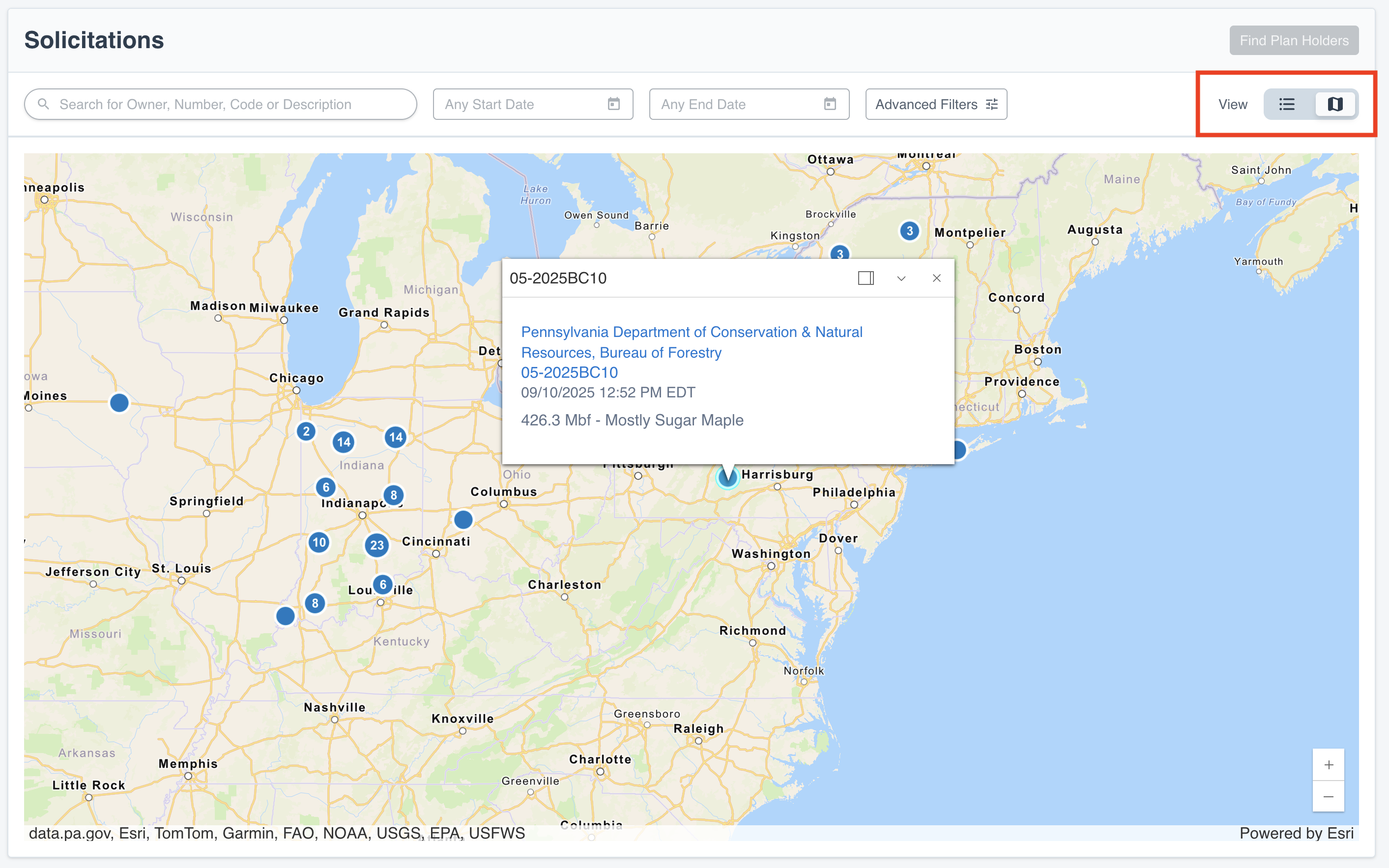
Task: Select the cluster marker showing 10
Action: coord(319,542)
